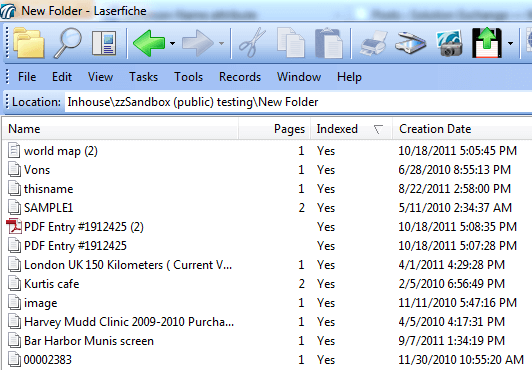This screenshot has width=532, height=370.
Task: Launch scanning with the scanner icon
Action: click(411, 43)
